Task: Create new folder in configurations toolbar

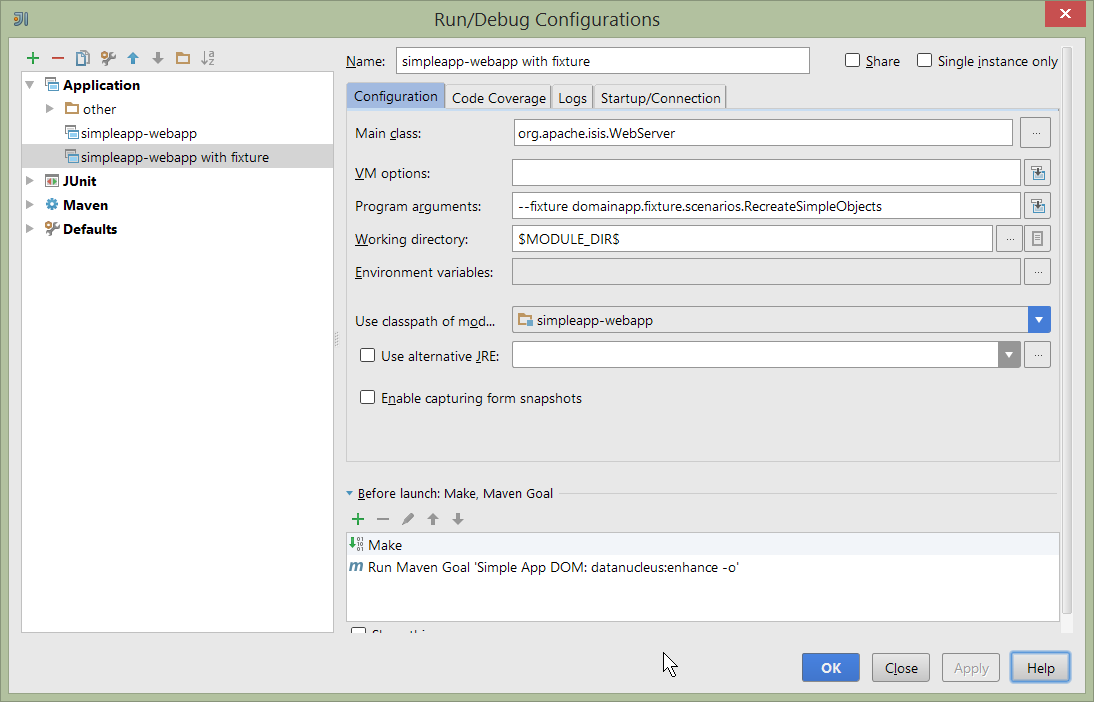Action: click(x=183, y=58)
